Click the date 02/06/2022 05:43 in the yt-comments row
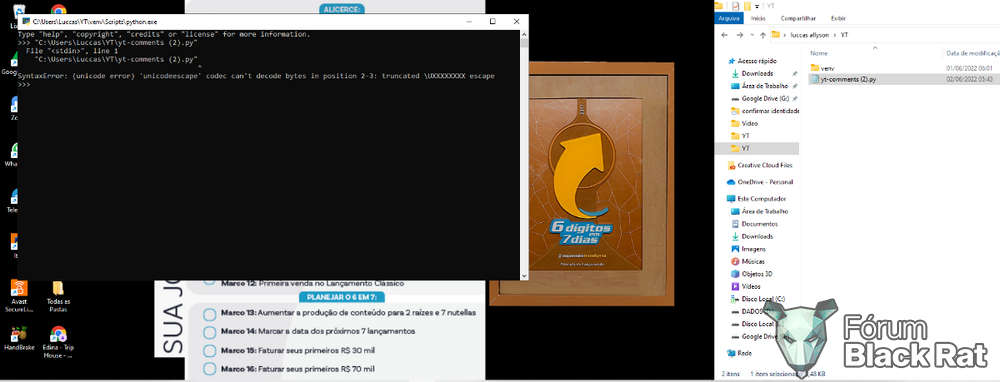 [x=969, y=79]
